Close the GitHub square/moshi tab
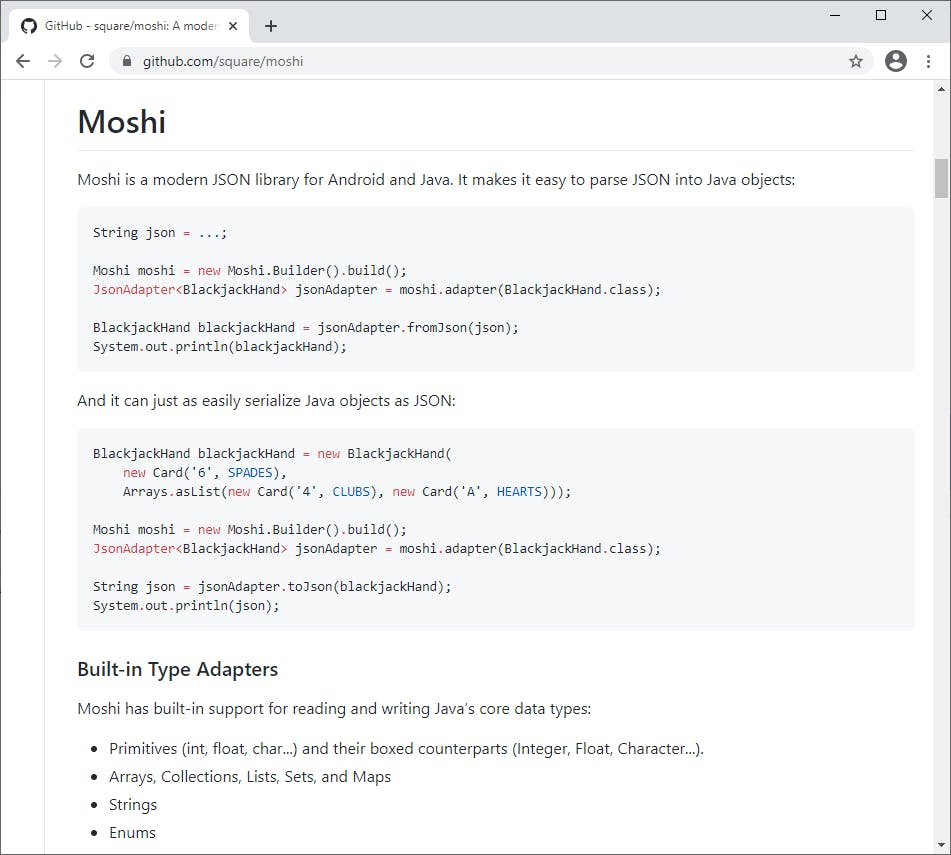This screenshot has height=855, width=951. pos(233,26)
